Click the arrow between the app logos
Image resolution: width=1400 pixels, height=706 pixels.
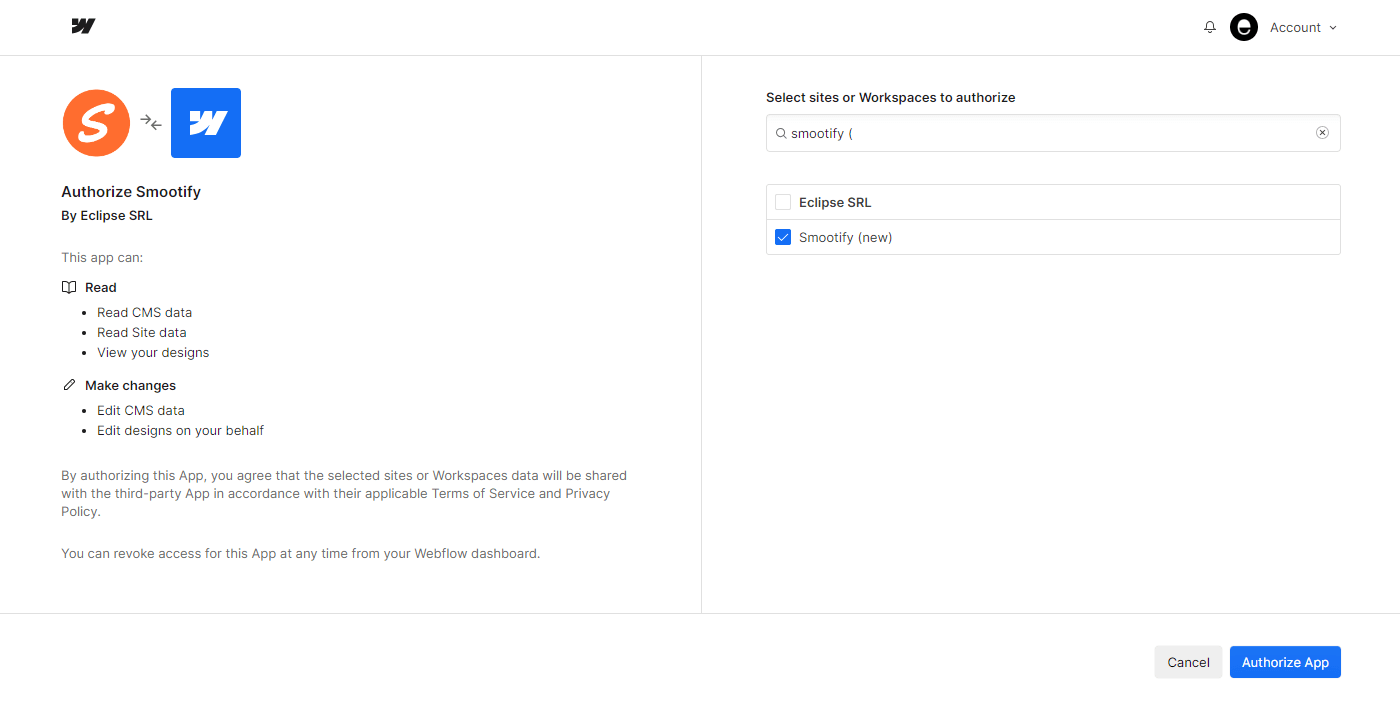pyautogui.click(x=150, y=122)
